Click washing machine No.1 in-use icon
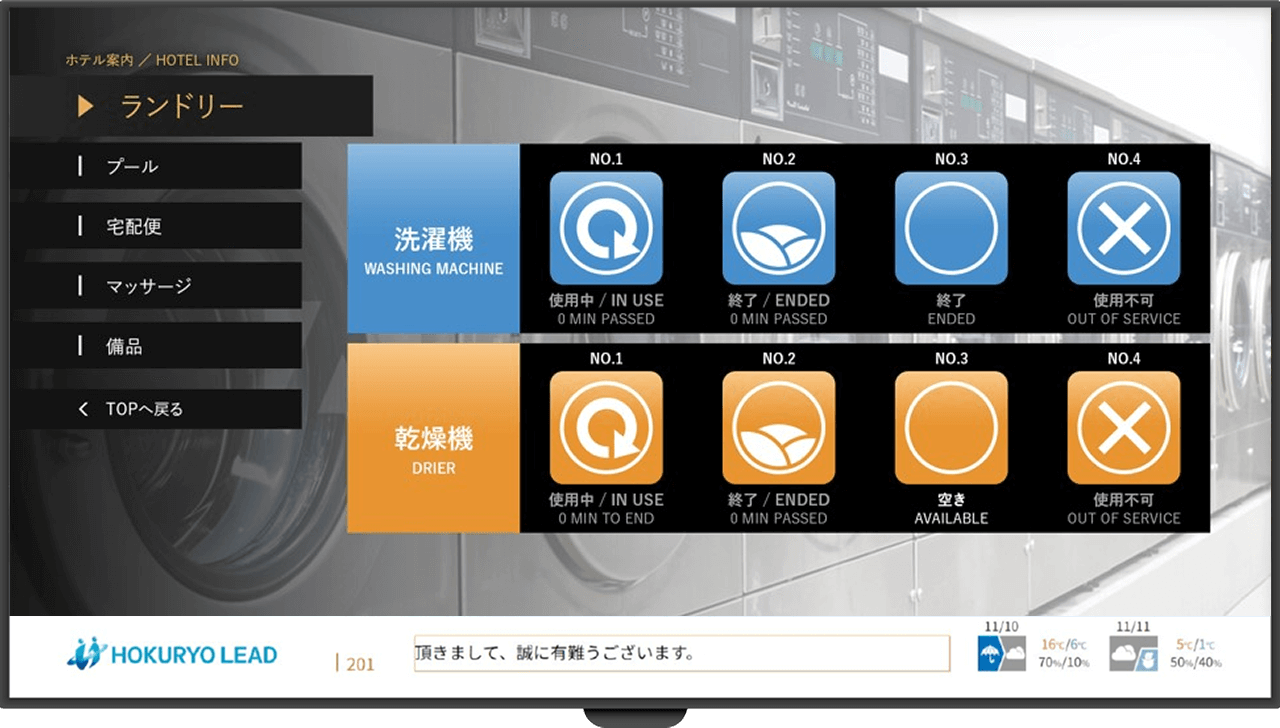1280x728 pixels. (606, 228)
